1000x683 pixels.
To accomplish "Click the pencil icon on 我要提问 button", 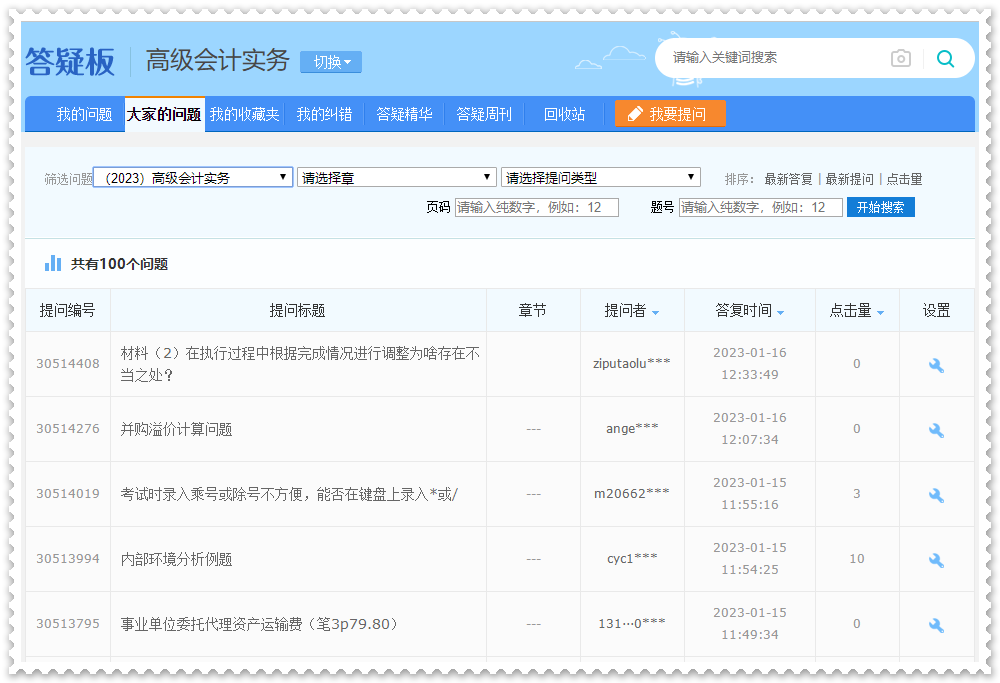I will pos(634,114).
